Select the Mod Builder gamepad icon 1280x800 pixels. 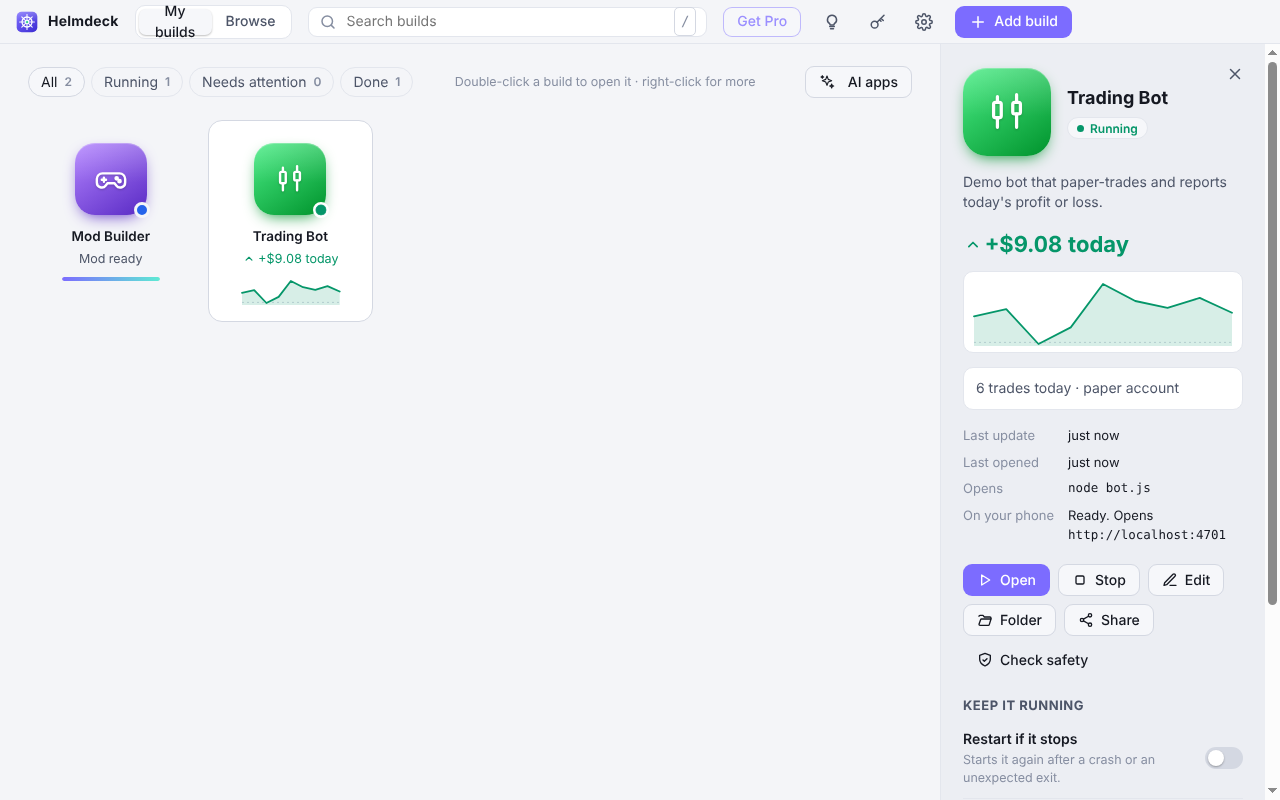point(111,179)
